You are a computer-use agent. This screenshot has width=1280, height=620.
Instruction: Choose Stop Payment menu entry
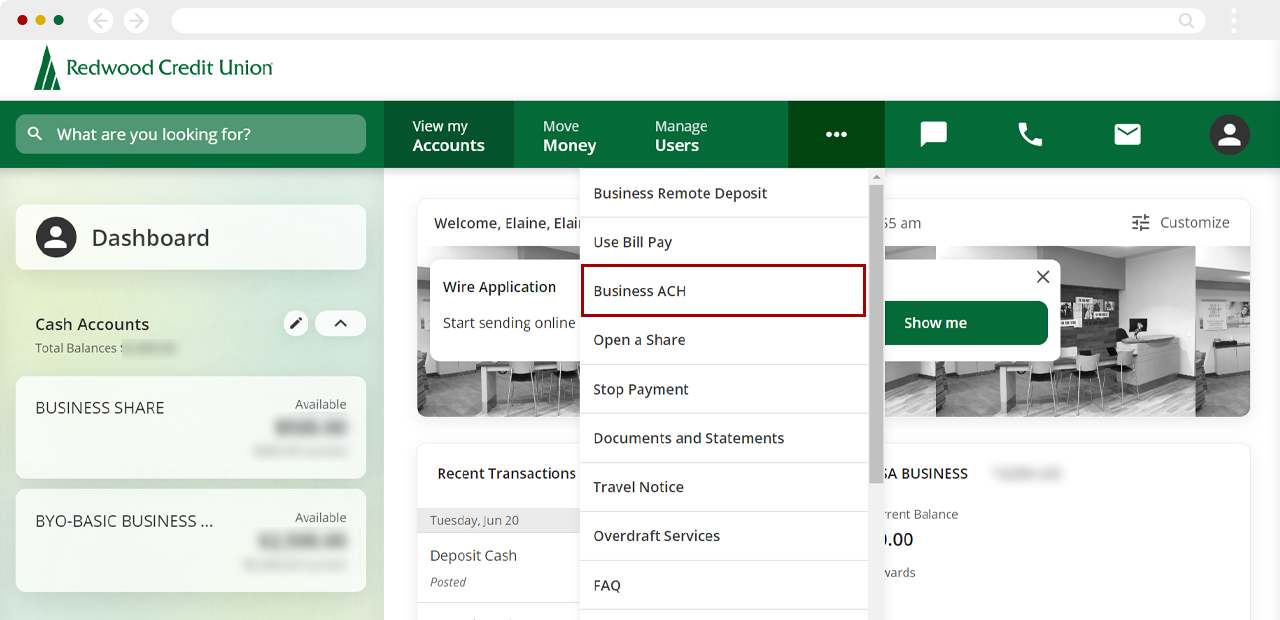pyautogui.click(x=723, y=389)
